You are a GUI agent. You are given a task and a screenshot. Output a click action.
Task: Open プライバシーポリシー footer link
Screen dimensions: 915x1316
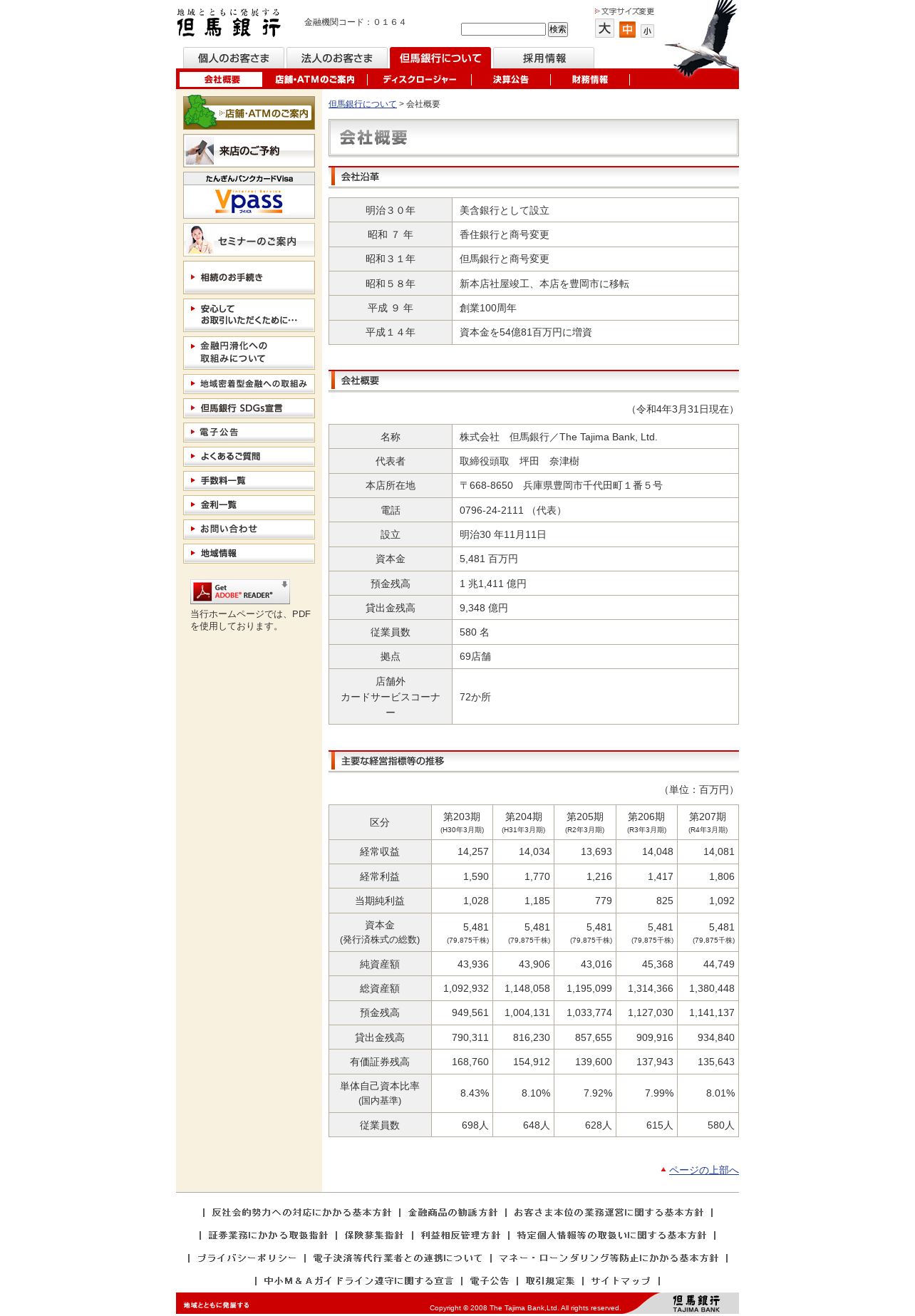click(x=247, y=1258)
